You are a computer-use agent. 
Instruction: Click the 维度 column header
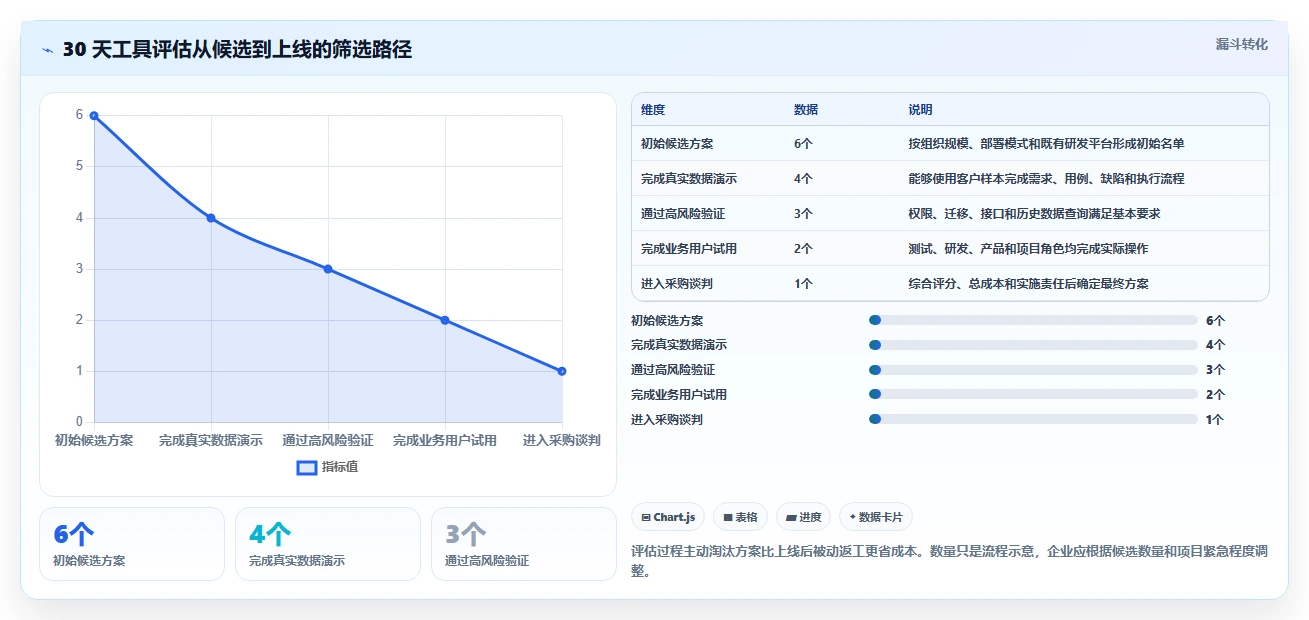click(653, 110)
